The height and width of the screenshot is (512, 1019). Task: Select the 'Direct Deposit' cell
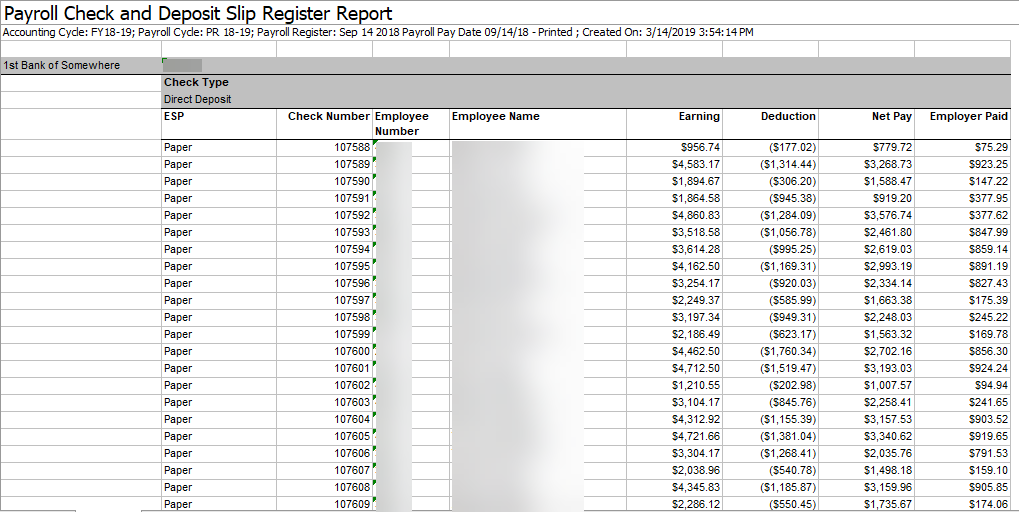point(197,100)
